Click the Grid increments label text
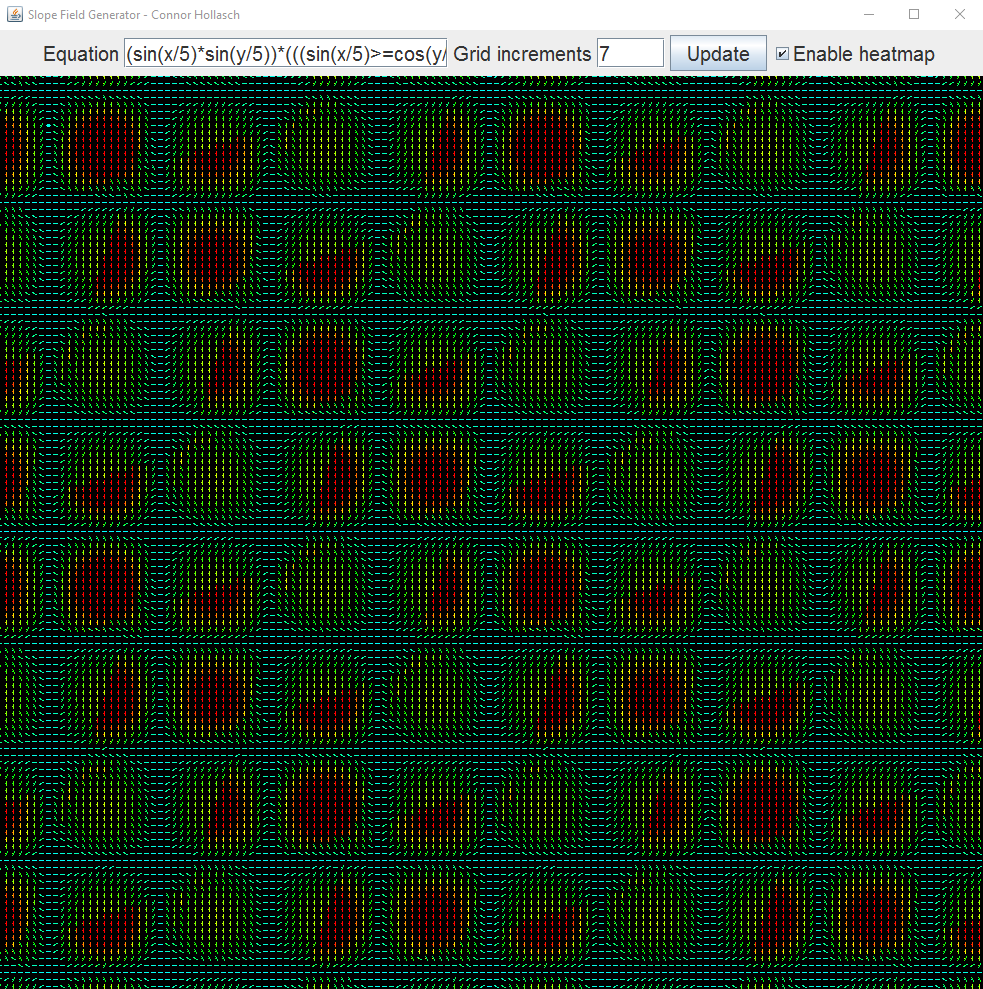Screen dimensions: 983x989 tap(522, 53)
